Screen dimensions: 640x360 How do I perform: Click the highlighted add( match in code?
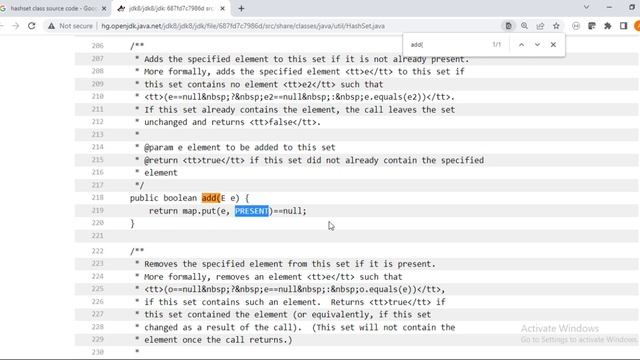pos(211,198)
